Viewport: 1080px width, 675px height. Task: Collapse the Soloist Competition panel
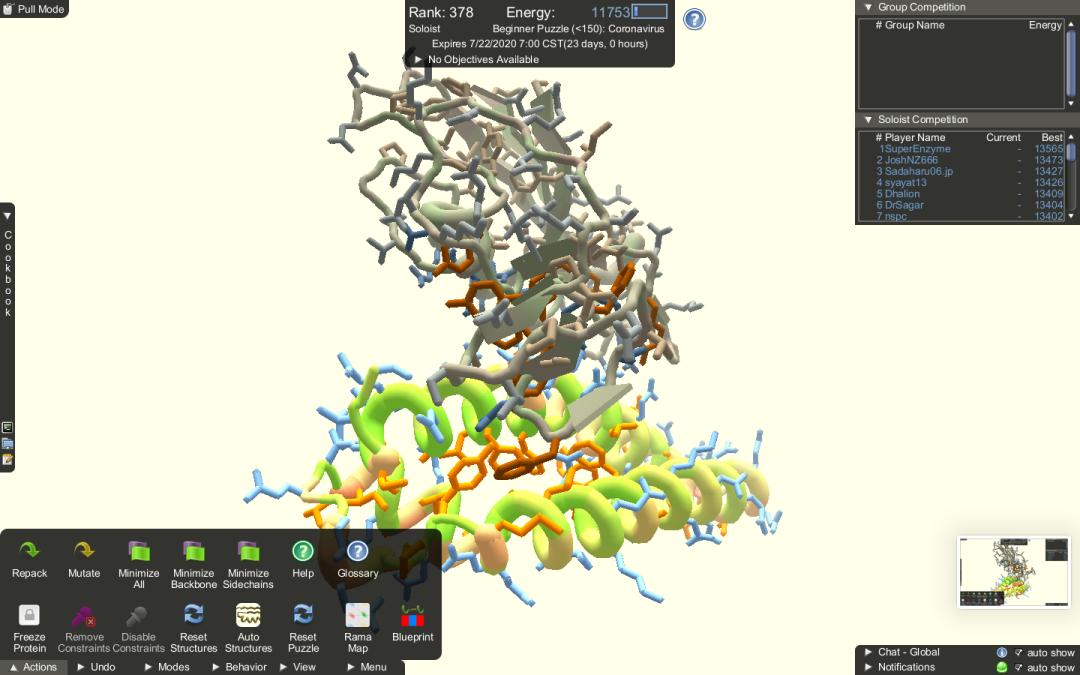[868, 119]
